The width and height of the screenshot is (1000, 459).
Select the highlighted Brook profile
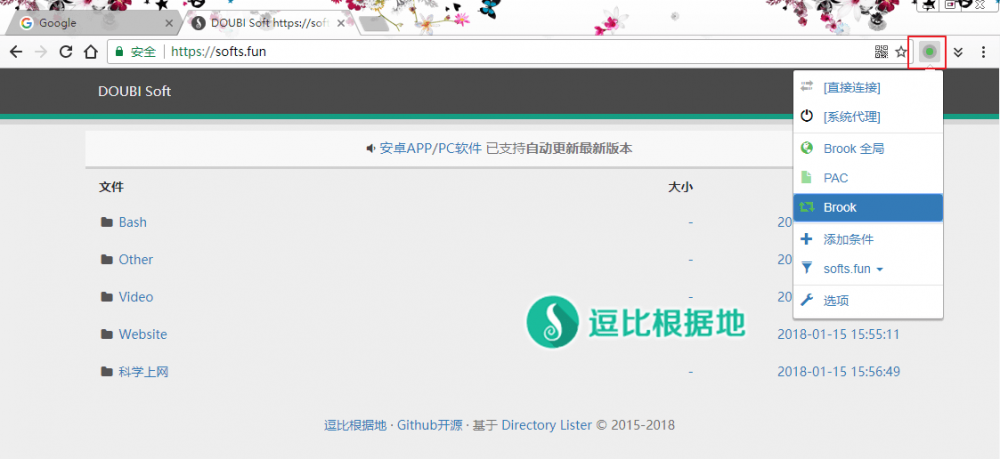tap(840, 208)
